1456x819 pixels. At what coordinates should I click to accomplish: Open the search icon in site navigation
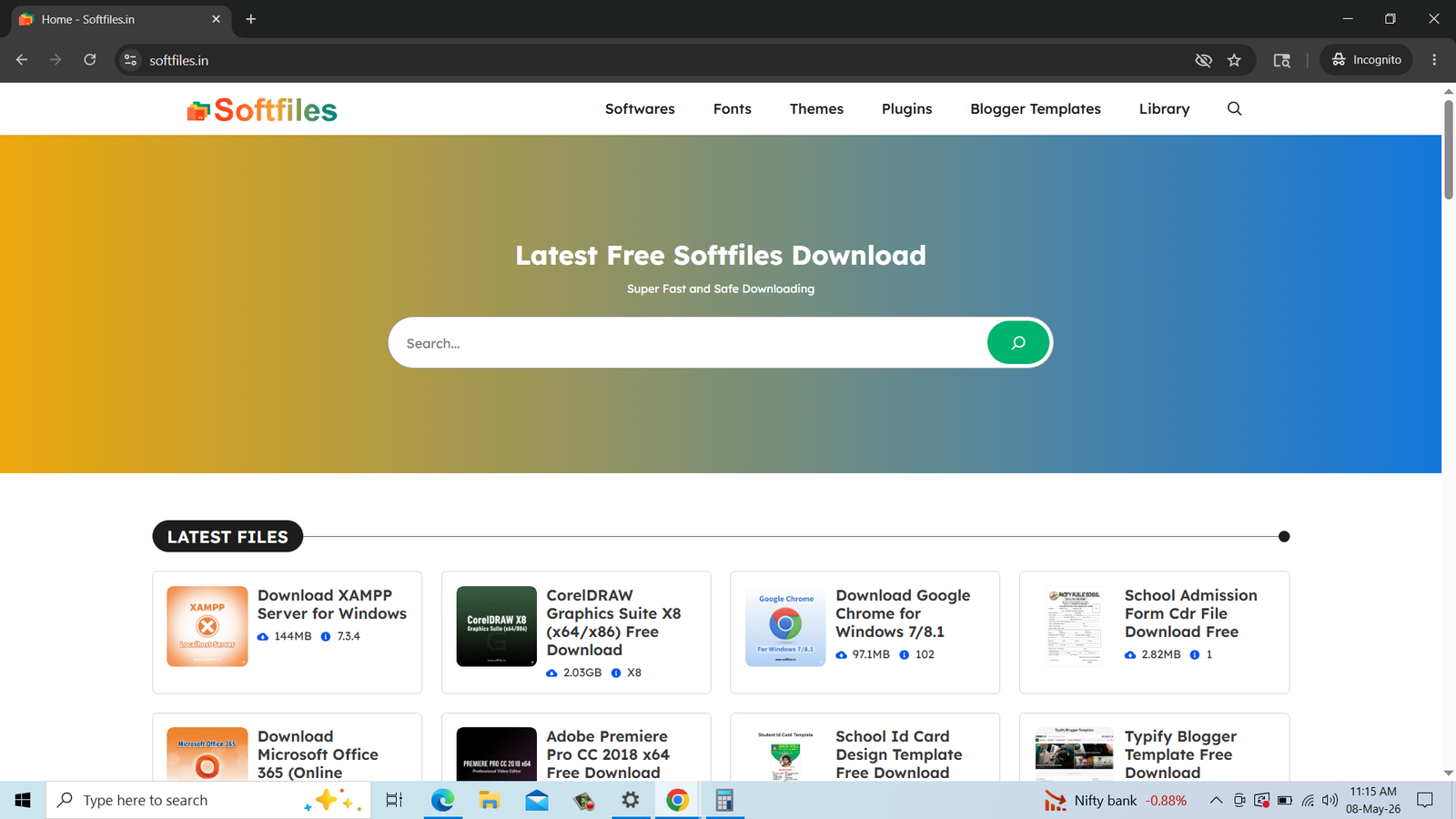1234,108
